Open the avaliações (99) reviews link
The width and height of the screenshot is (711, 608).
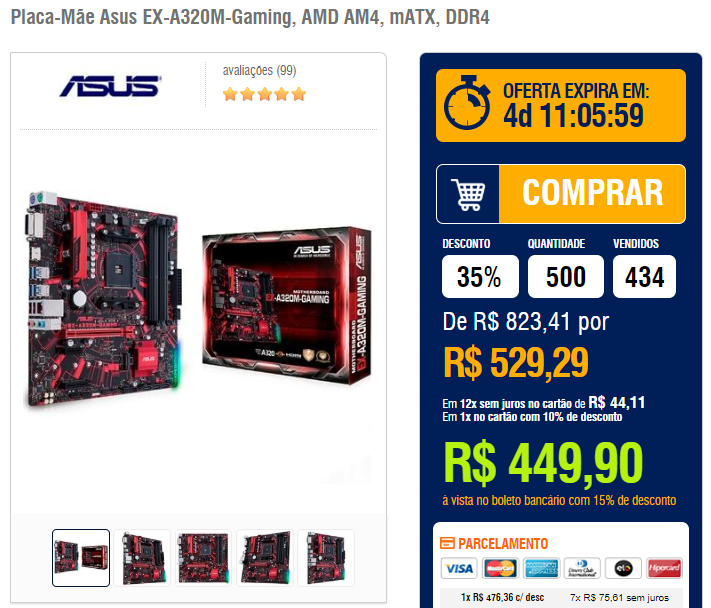(x=259, y=71)
